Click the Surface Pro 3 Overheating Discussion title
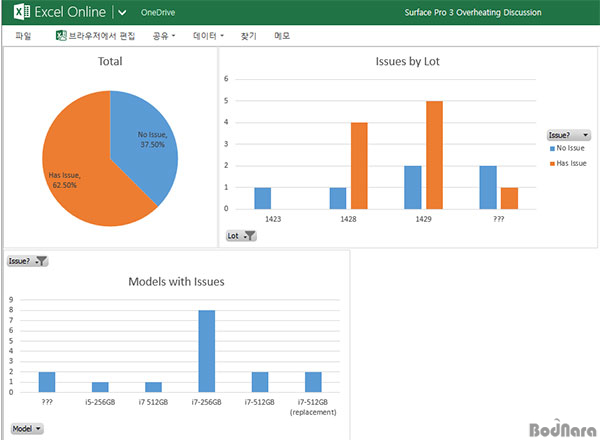Image resolution: width=600 pixels, height=440 pixels. 473,13
